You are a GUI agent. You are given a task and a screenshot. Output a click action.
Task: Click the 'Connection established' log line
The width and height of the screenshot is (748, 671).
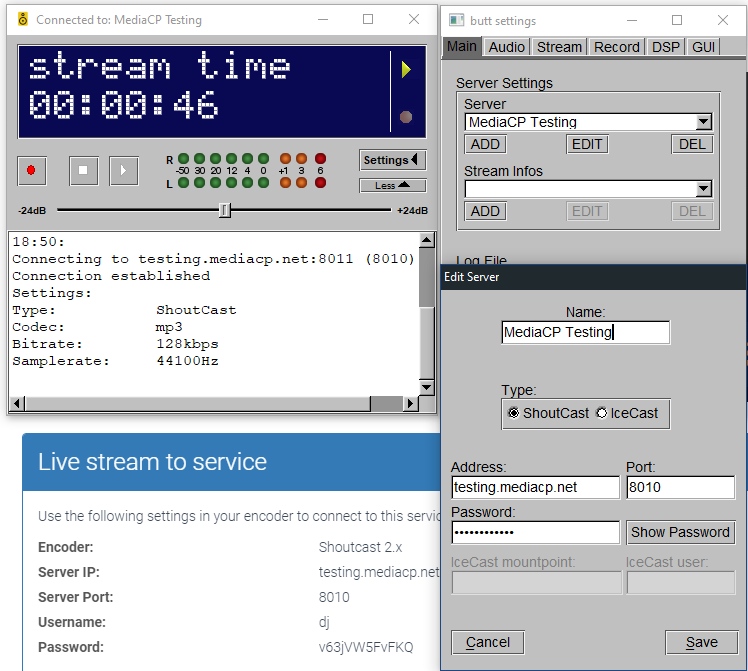click(x=111, y=276)
